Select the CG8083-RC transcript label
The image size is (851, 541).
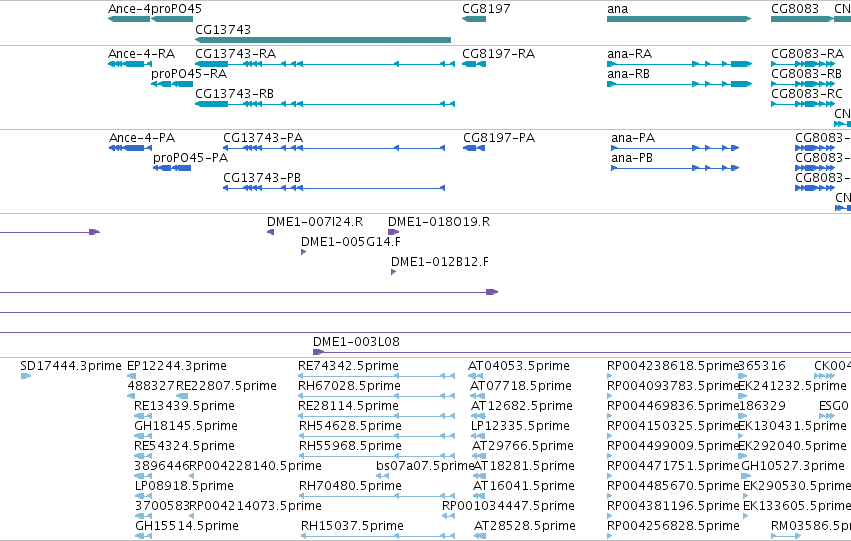click(x=806, y=94)
